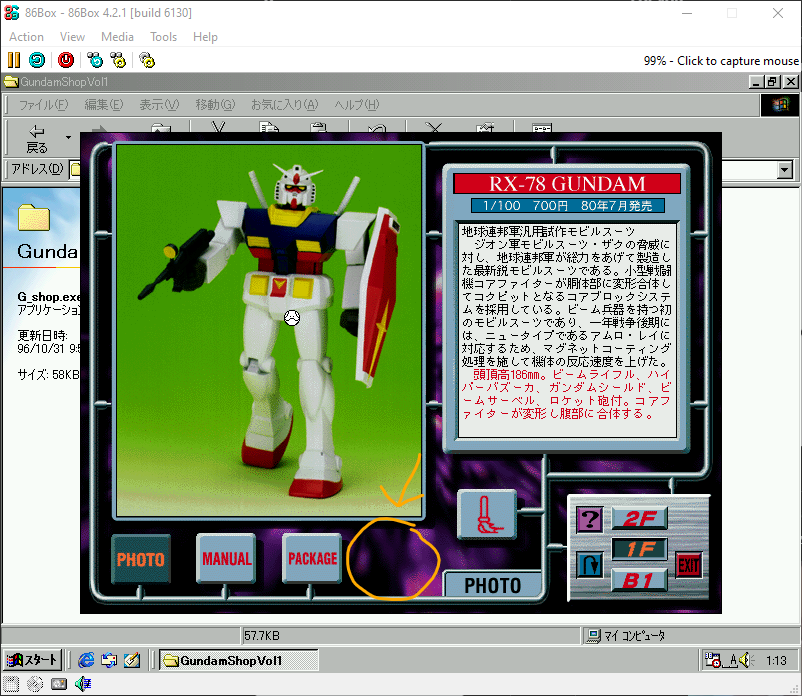Expand the back button history dropdown arrow
Viewport: 802px width, 696px height.
(68, 138)
